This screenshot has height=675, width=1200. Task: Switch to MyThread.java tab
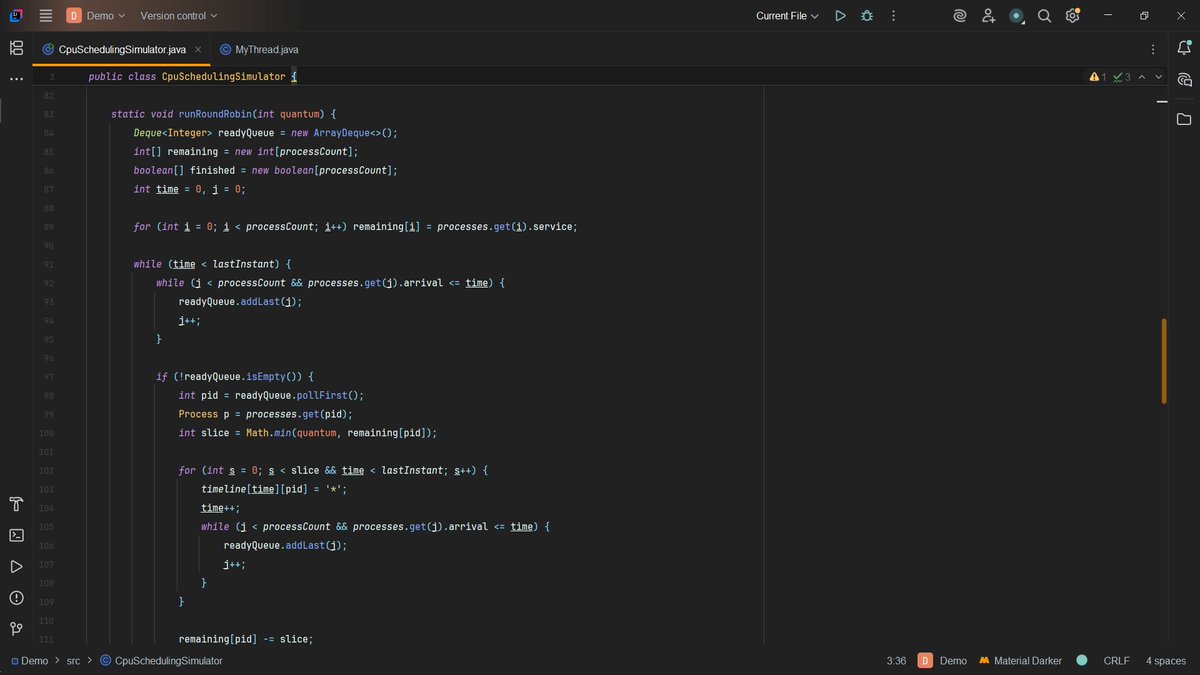click(x=258, y=49)
